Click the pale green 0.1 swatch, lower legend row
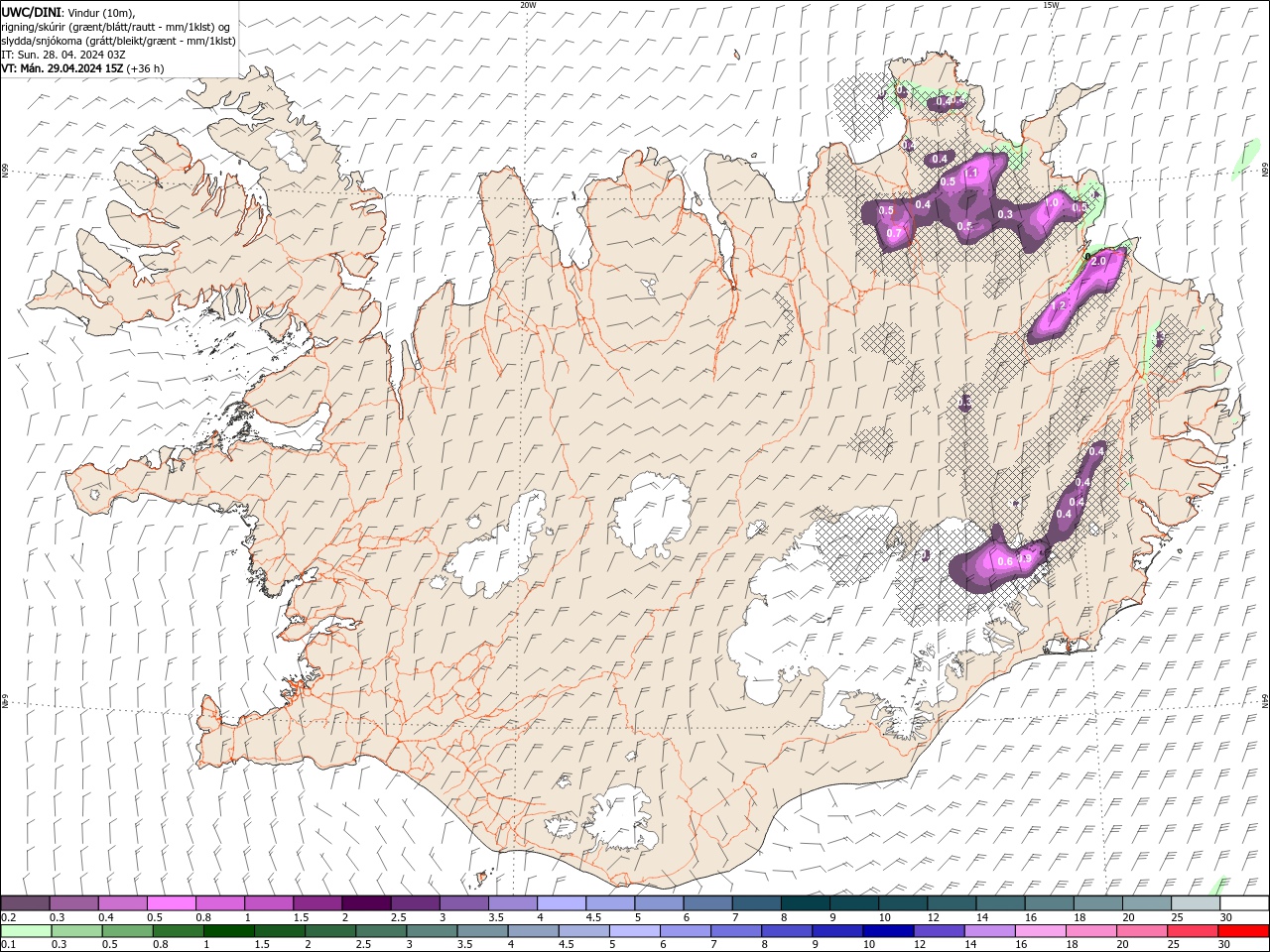Screen dimensions: 1270x952 click(x=27, y=931)
